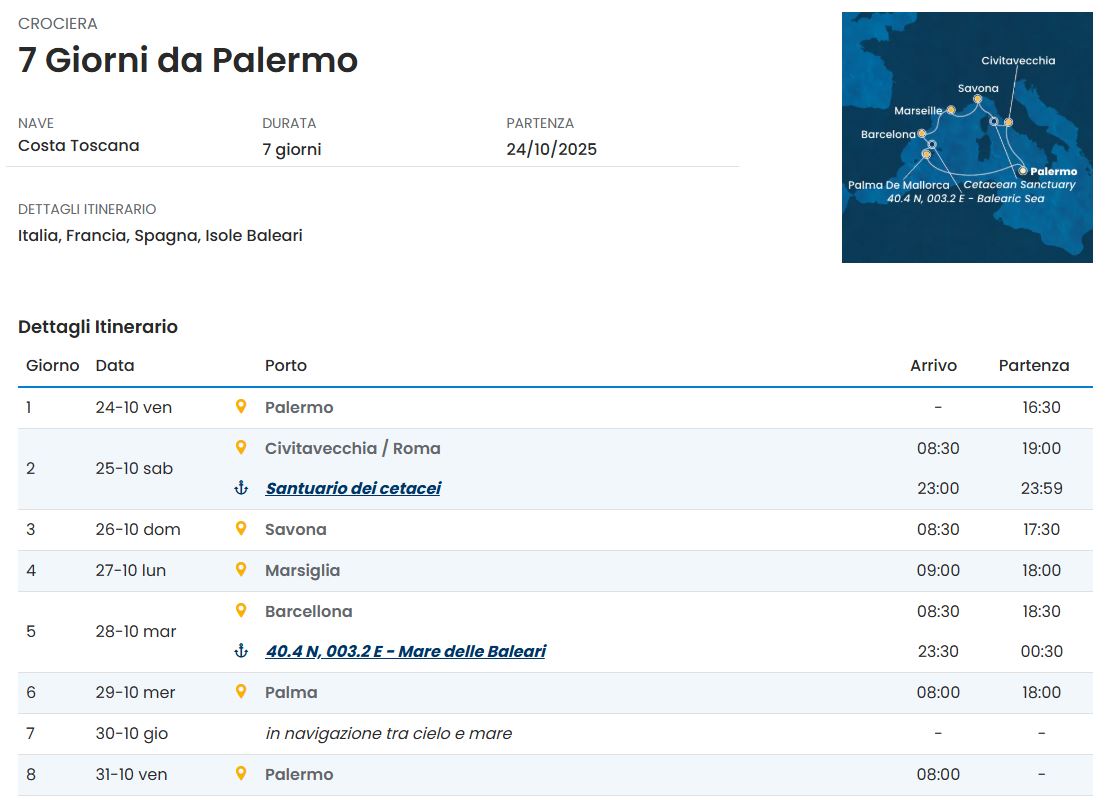Click the Barcelona marker on the route map
The width and height of the screenshot is (1112, 807).
click(x=922, y=133)
